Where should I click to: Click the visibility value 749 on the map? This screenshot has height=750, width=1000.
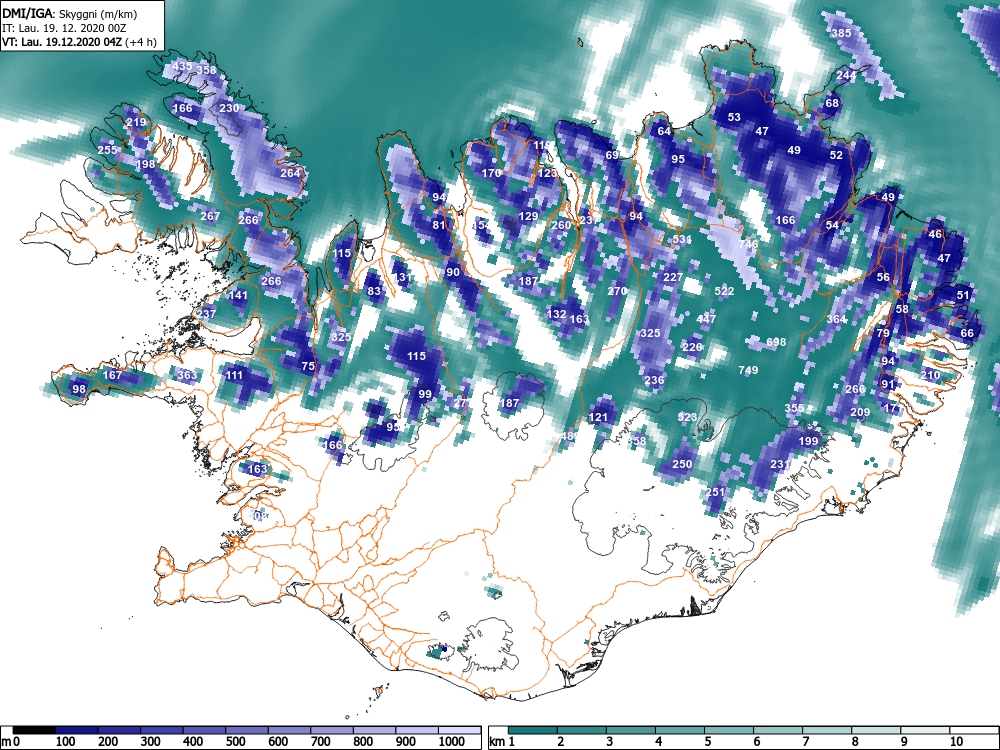point(748,371)
